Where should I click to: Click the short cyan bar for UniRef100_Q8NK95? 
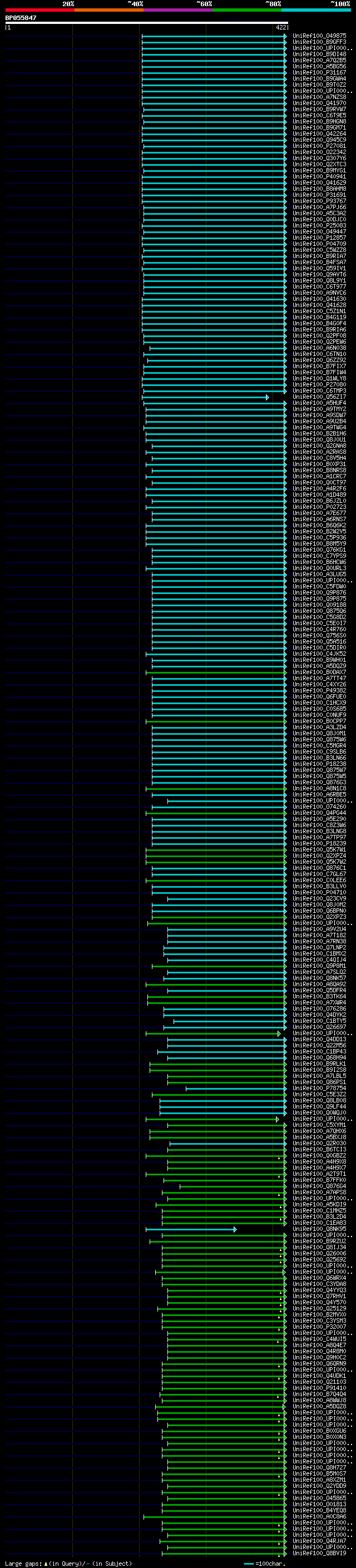pos(191,1230)
